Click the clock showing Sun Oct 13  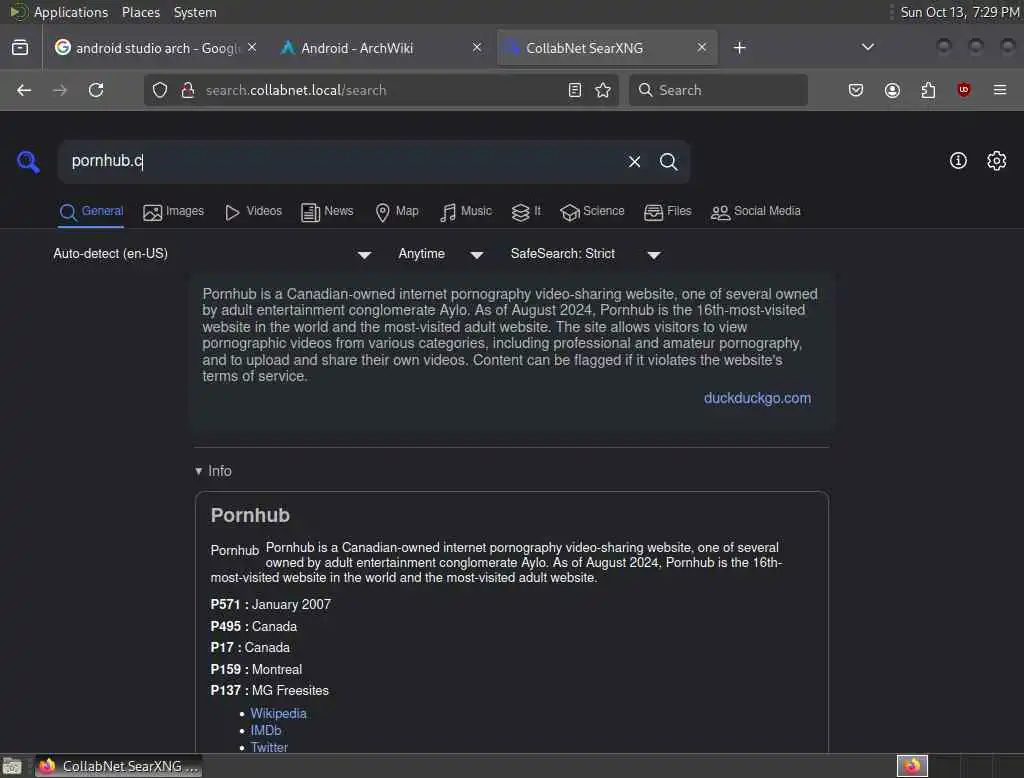[959, 12]
